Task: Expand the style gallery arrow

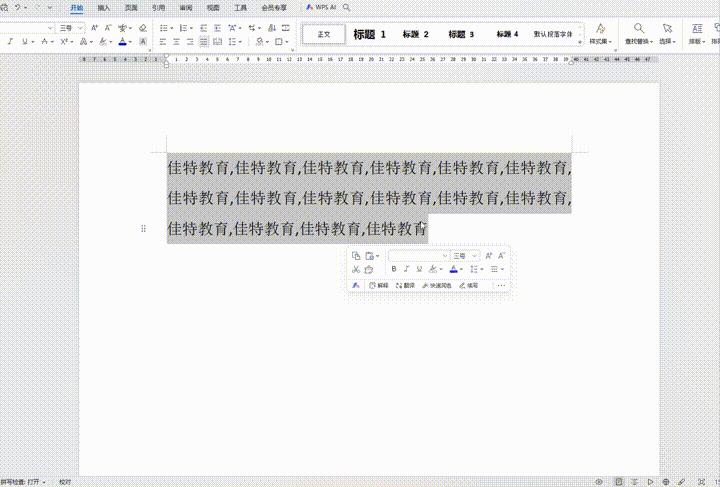Action: (580, 42)
